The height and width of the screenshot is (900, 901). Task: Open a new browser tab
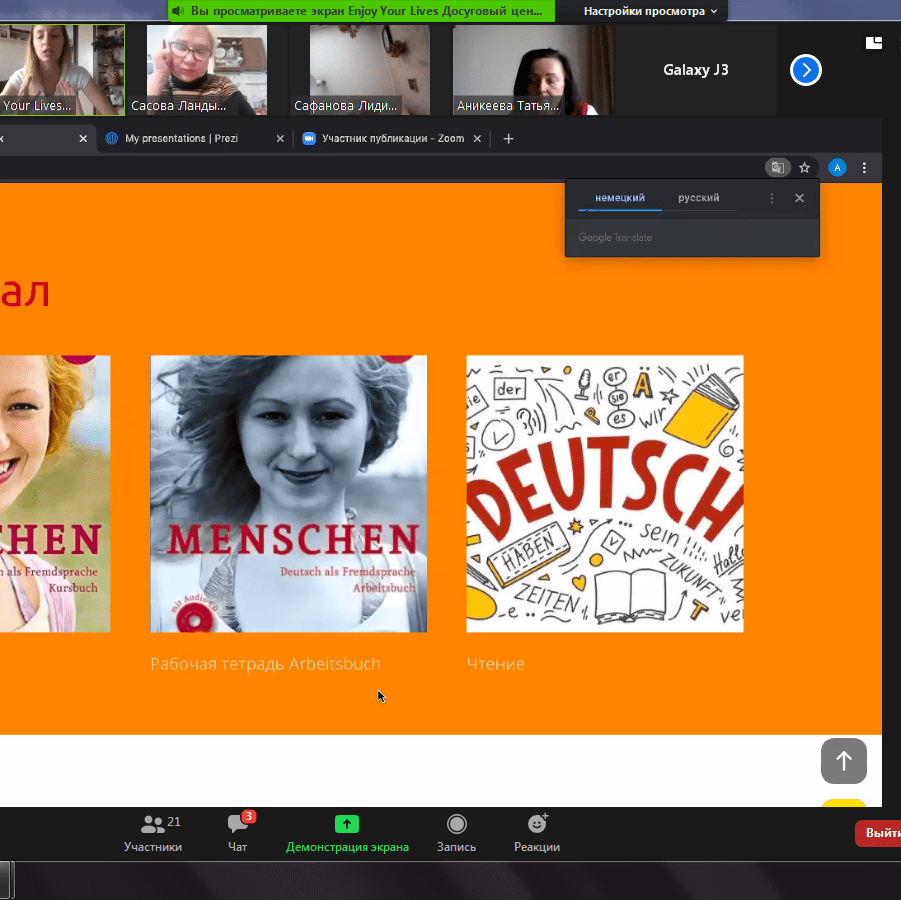pos(508,139)
